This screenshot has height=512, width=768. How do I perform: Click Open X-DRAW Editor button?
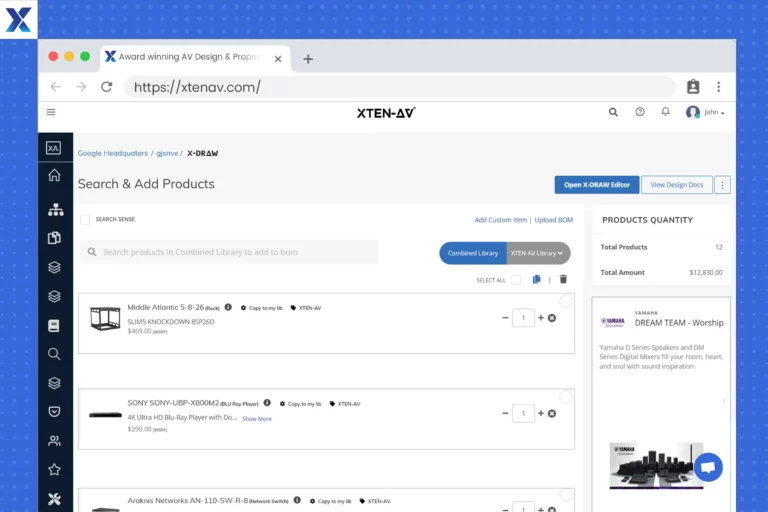(596, 185)
